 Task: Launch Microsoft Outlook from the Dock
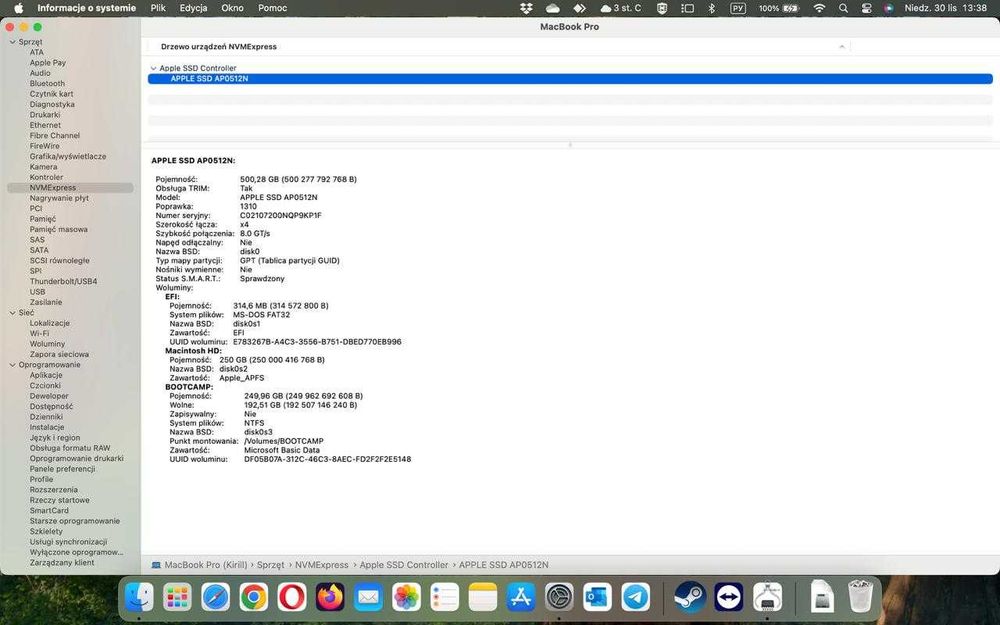[598, 598]
